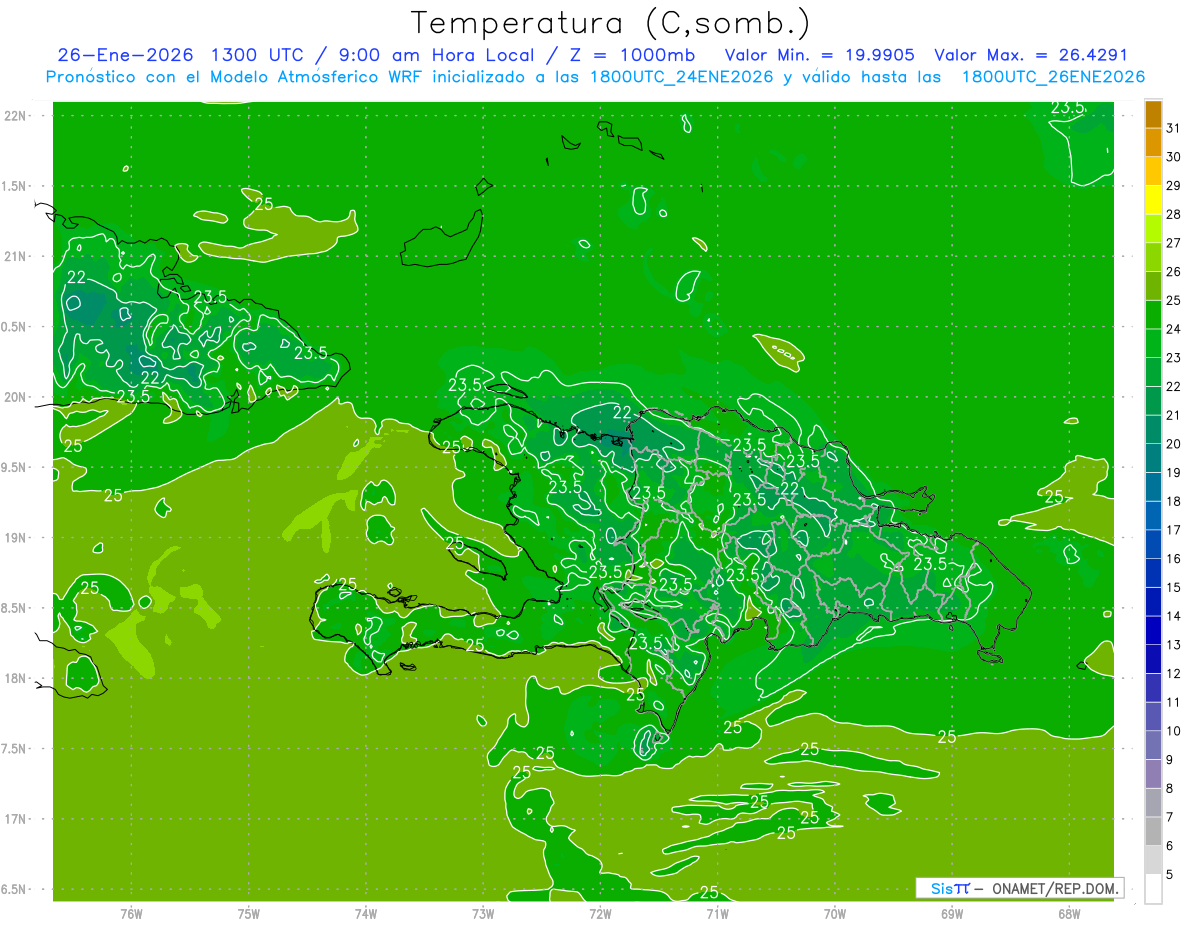
Task: Click the '74W' longitude axis label
Action: [366, 914]
